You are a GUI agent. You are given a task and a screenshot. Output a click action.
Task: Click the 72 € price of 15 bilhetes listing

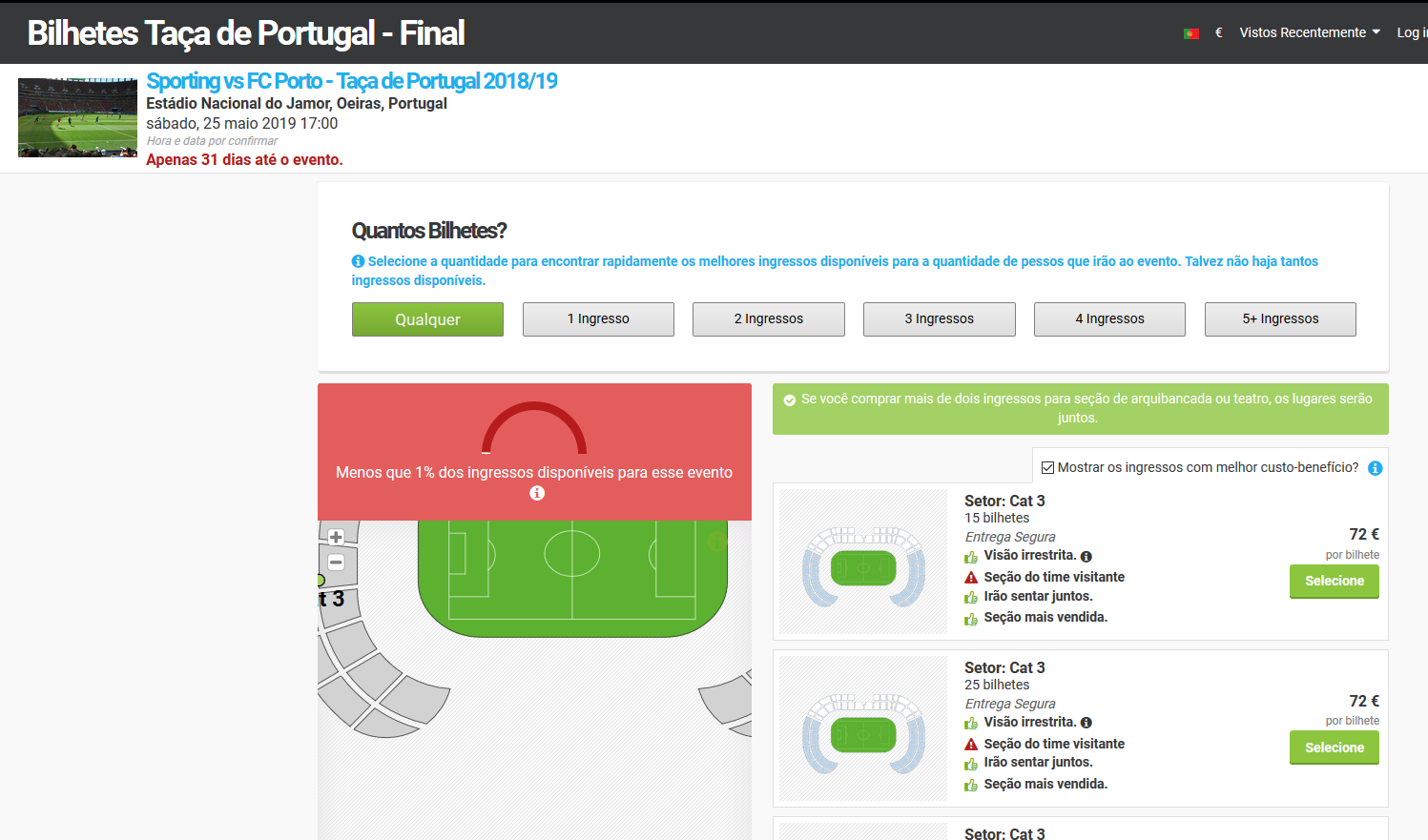(1364, 534)
